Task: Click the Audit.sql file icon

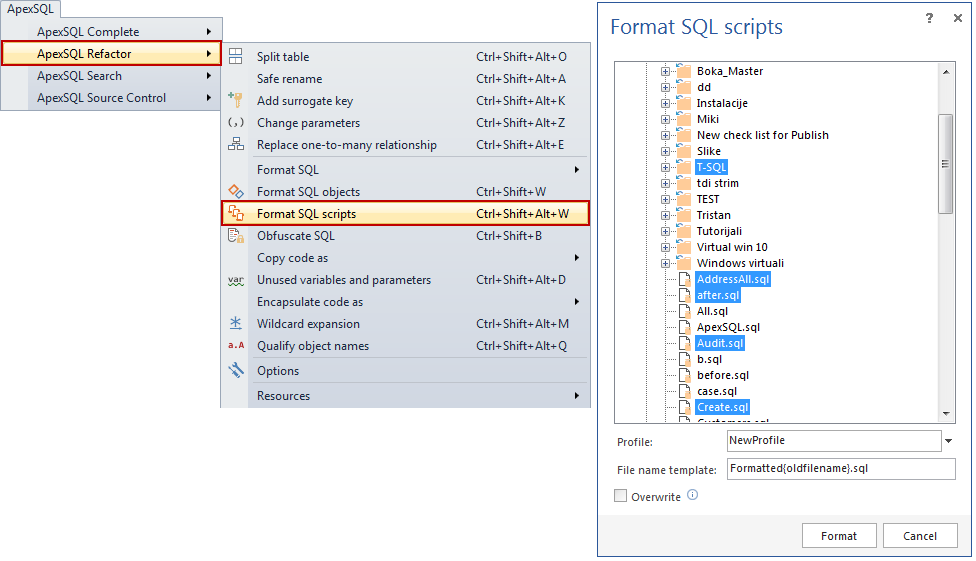Action: pyautogui.click(x=685, y=343)
